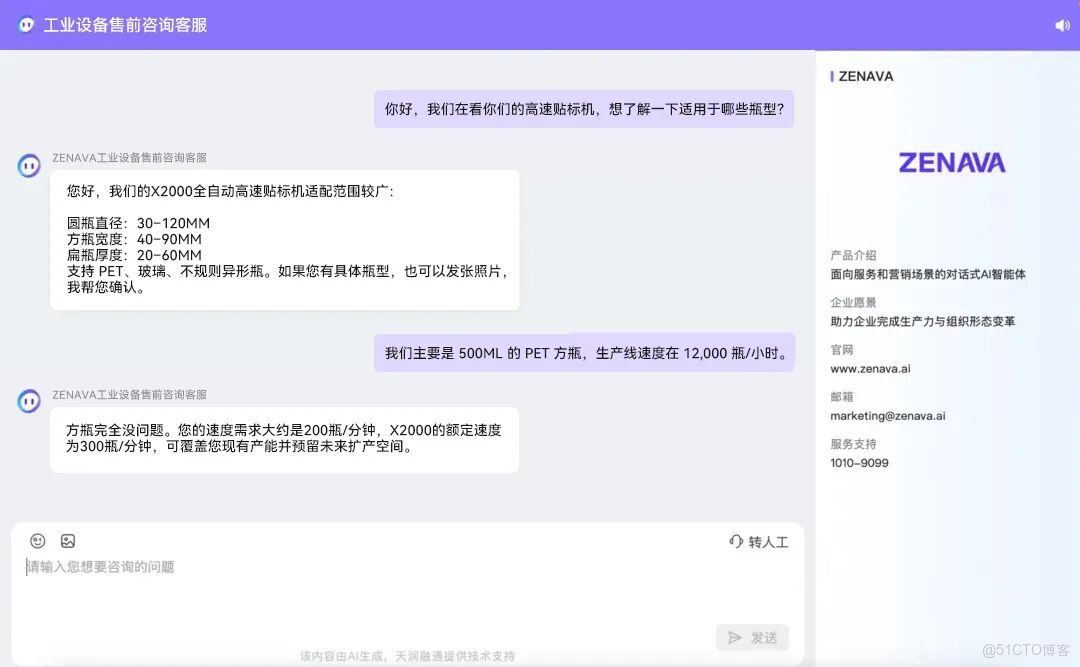Click the paper plane icon on the send button
Viewport: 1080px width, 667px height.
tap(737, 637)
